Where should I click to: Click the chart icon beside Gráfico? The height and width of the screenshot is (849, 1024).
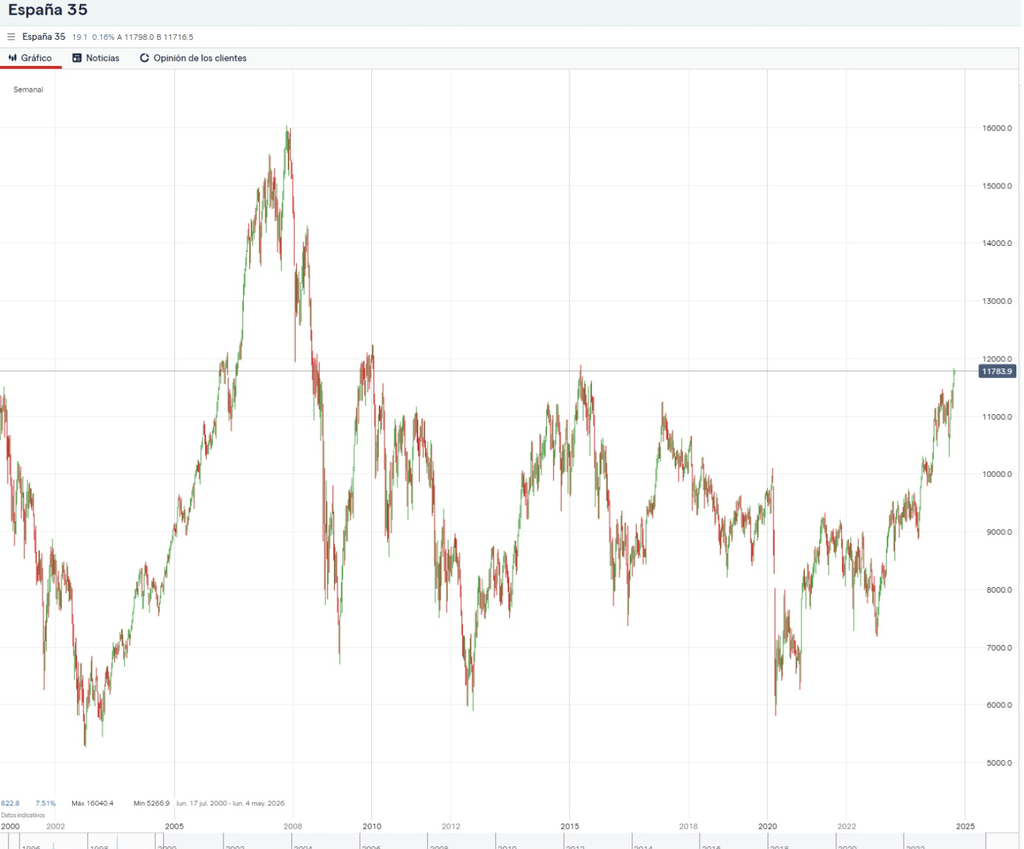14,58
